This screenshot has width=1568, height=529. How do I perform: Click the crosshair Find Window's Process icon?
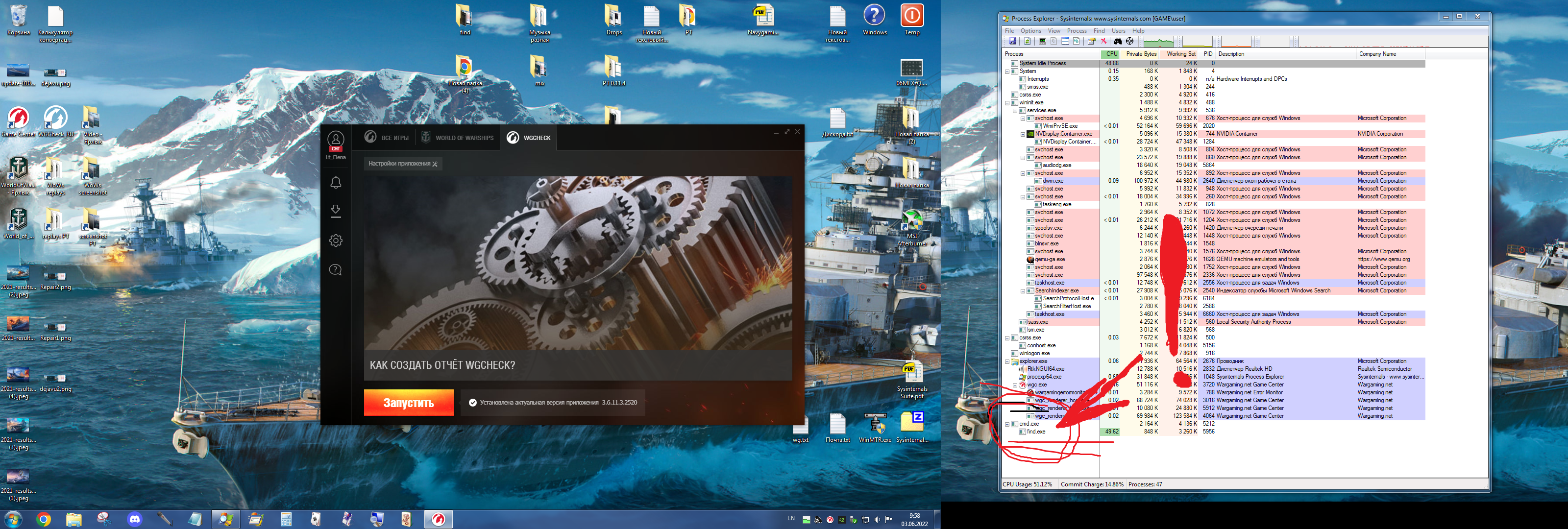point(1130,42)
